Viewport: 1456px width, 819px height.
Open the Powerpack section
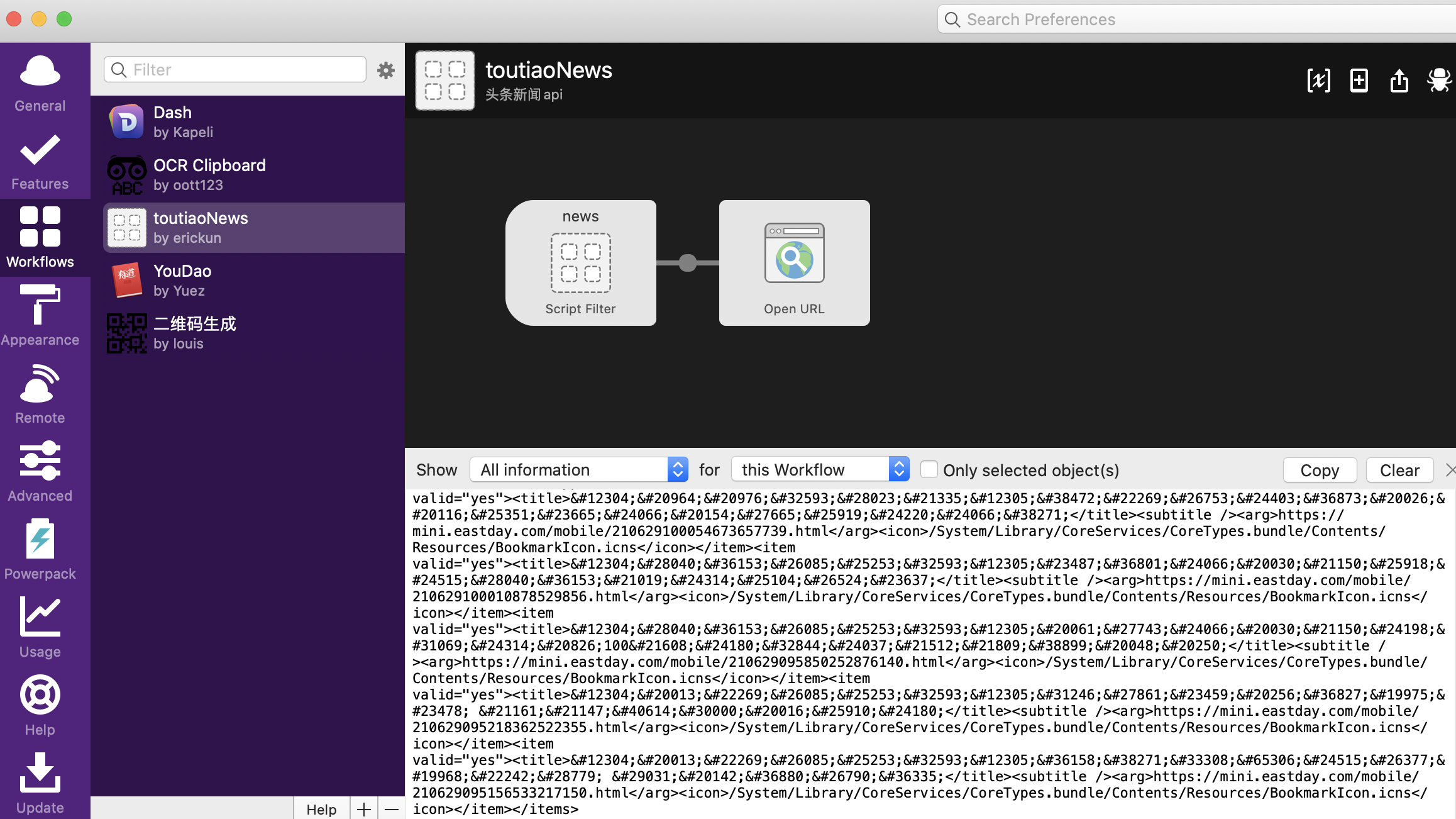(40, 548)
